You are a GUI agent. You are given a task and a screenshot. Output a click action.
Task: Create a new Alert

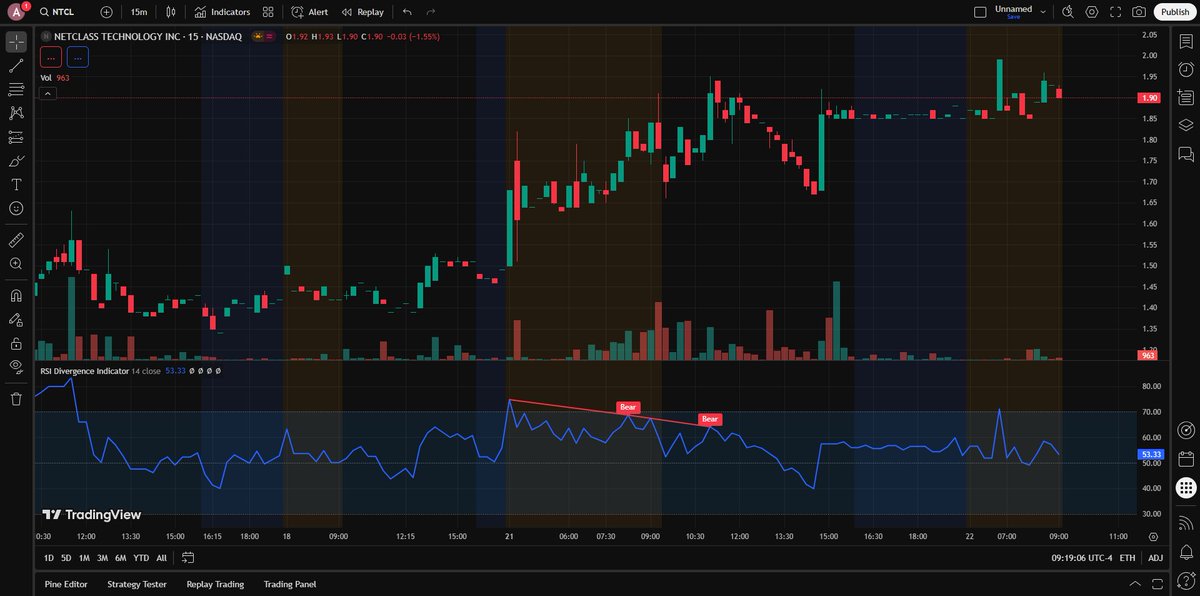309,12
